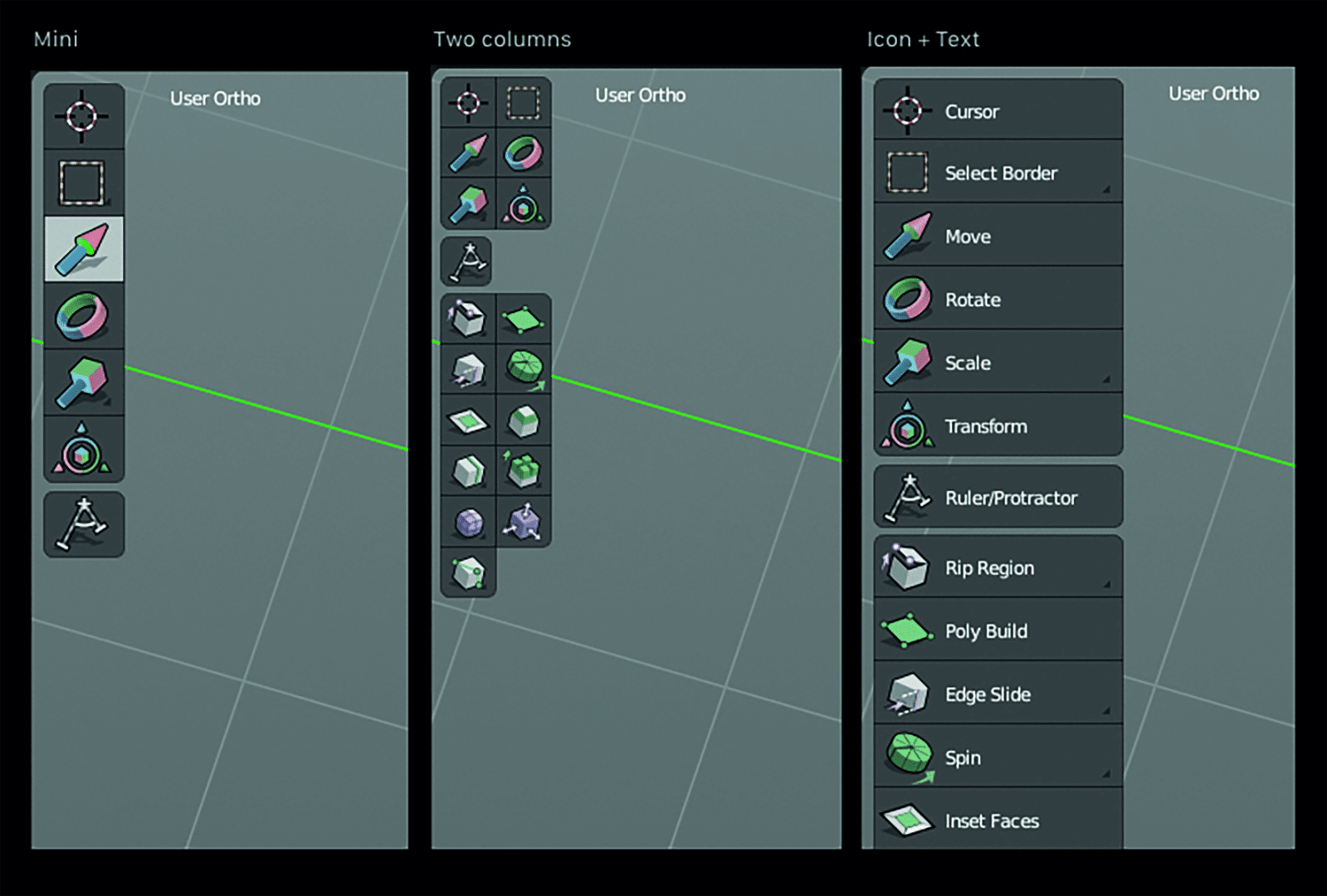Image resolution: width=1327 pixels, height=896 pixels.
Task: Select Poly Build icon in two-column toolbar
Action: pos(524,319)
